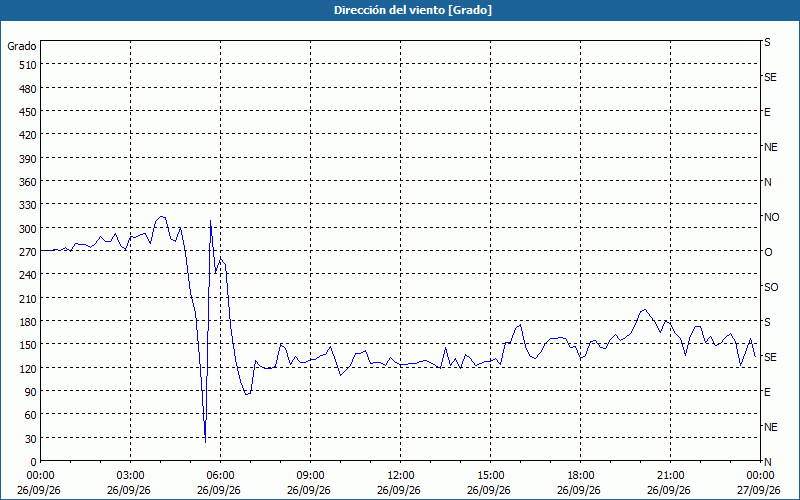Click the 'E' compass label level with 450
Viewport: 800px width, 500px height.
[x=767, y=112]
